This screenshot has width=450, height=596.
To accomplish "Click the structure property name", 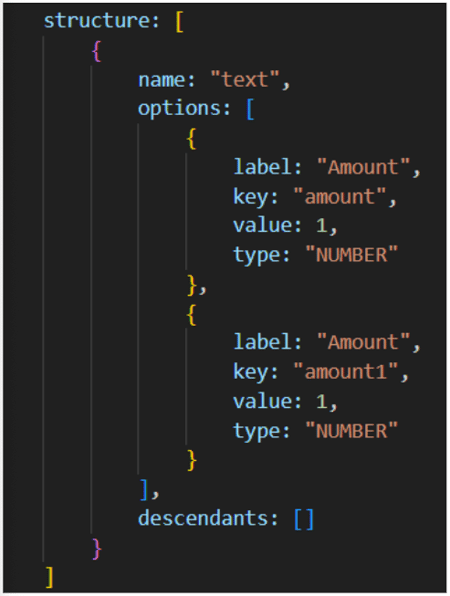I will 97,21.
